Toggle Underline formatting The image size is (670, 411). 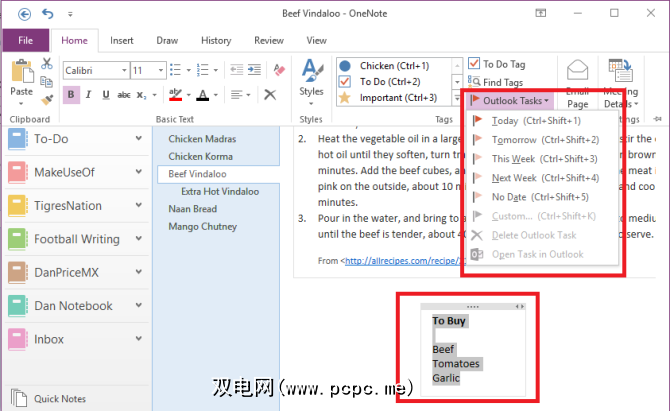pyautogui.click(x=106, y=95)
